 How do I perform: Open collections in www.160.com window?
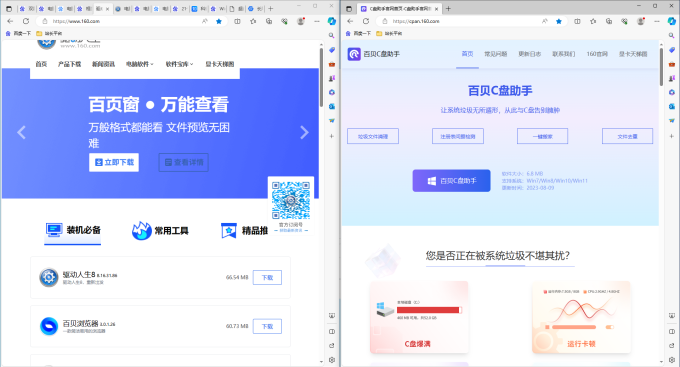(x=269, y=21)
